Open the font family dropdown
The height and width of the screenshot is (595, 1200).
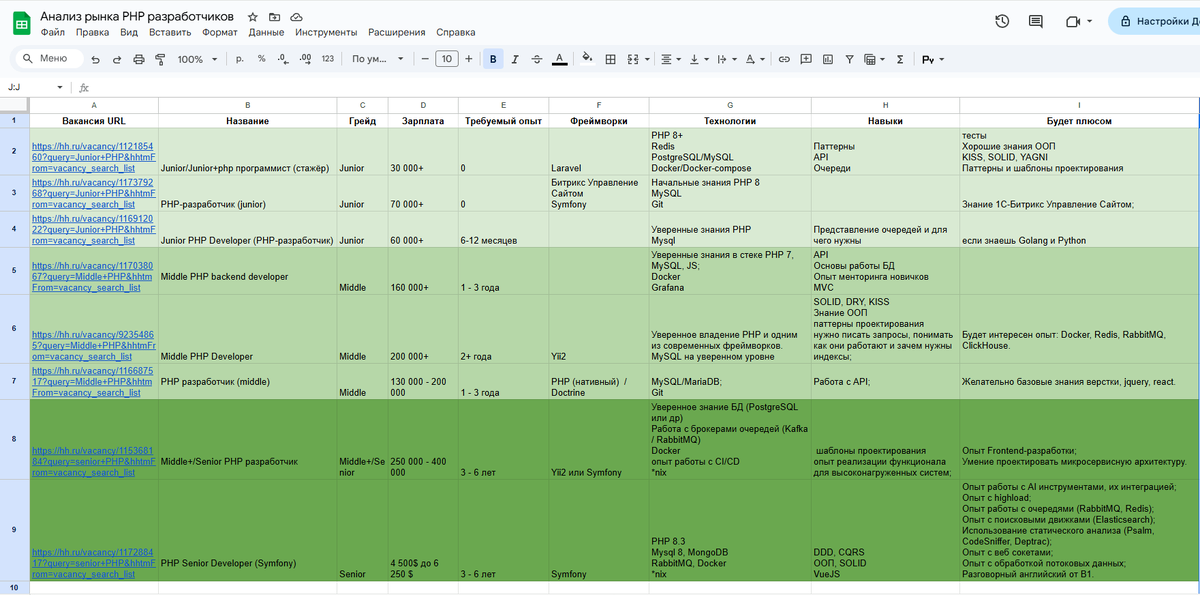pyautogui.click(x=378, y=59)
